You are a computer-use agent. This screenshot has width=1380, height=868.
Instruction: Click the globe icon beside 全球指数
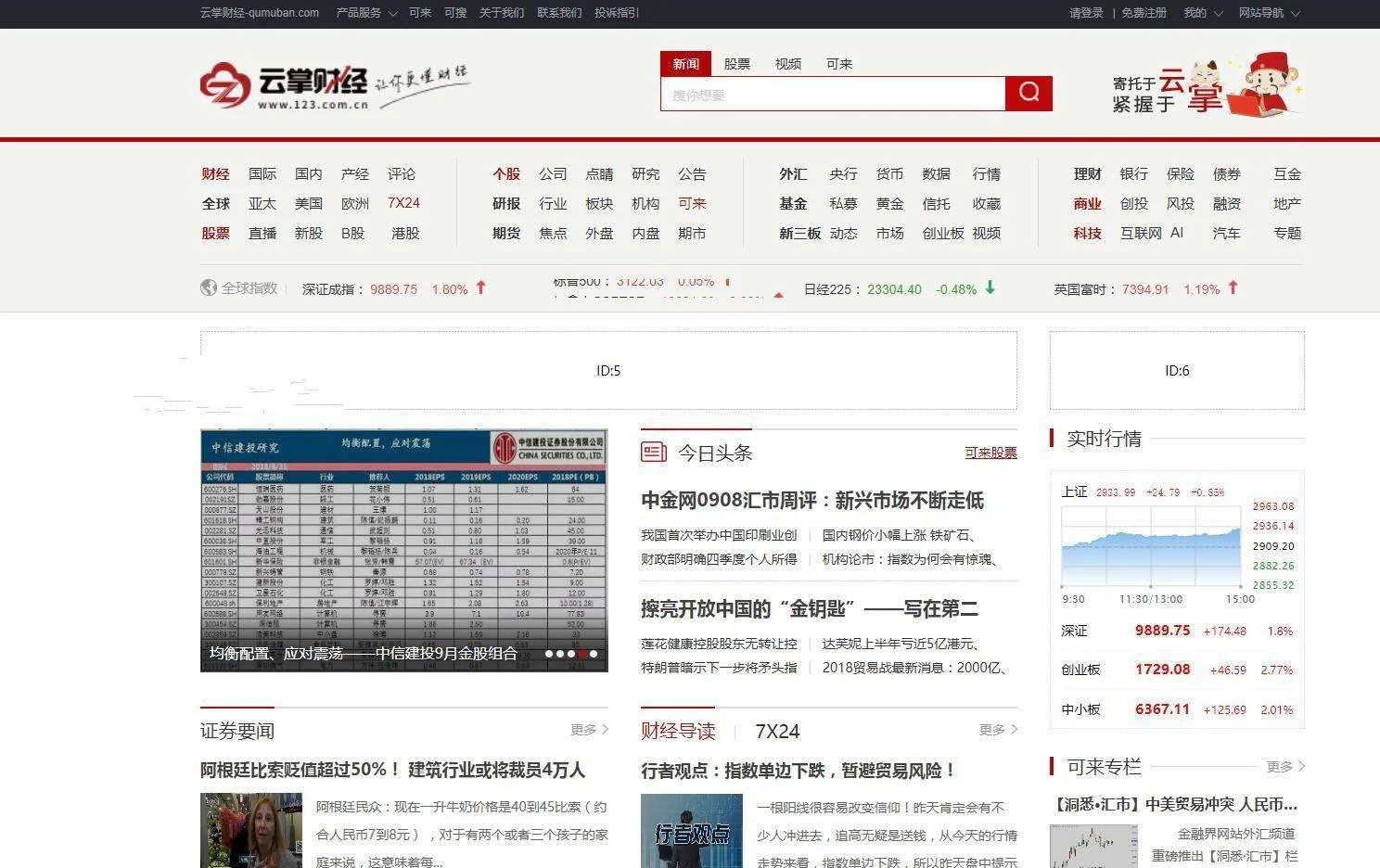pyautogui.click(x=209, y=287)
